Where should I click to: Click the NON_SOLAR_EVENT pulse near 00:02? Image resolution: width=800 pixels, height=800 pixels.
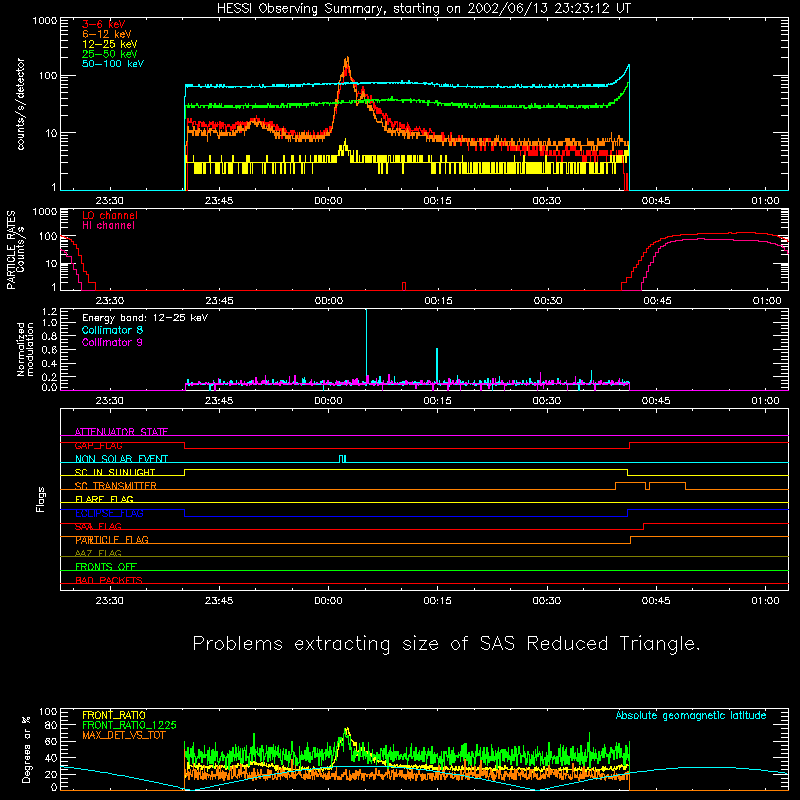pyautogui.click(x=342, y=459)
